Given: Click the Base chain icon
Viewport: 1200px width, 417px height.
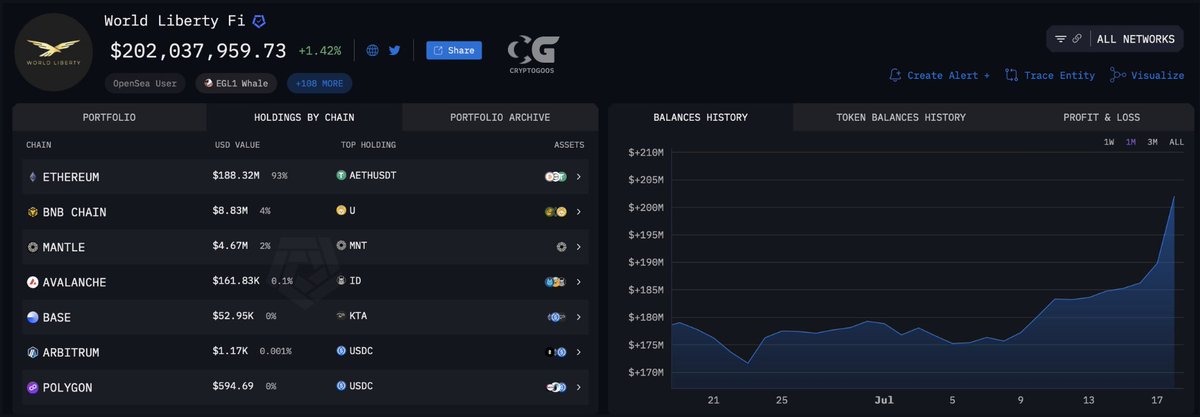Looking at the screenshot, I should [32, 317].
